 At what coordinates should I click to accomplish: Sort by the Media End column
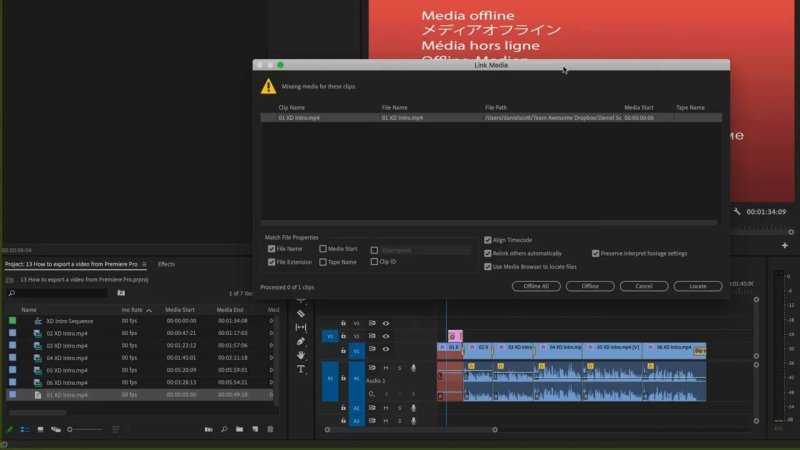point(230,310)
